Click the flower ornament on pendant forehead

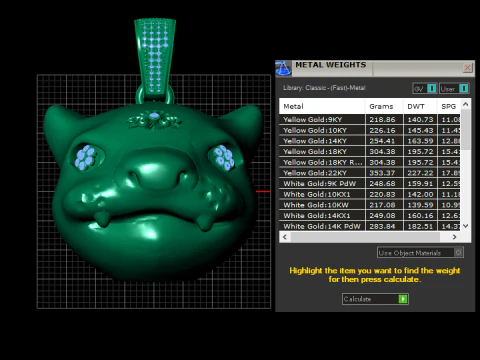(155, 119)
